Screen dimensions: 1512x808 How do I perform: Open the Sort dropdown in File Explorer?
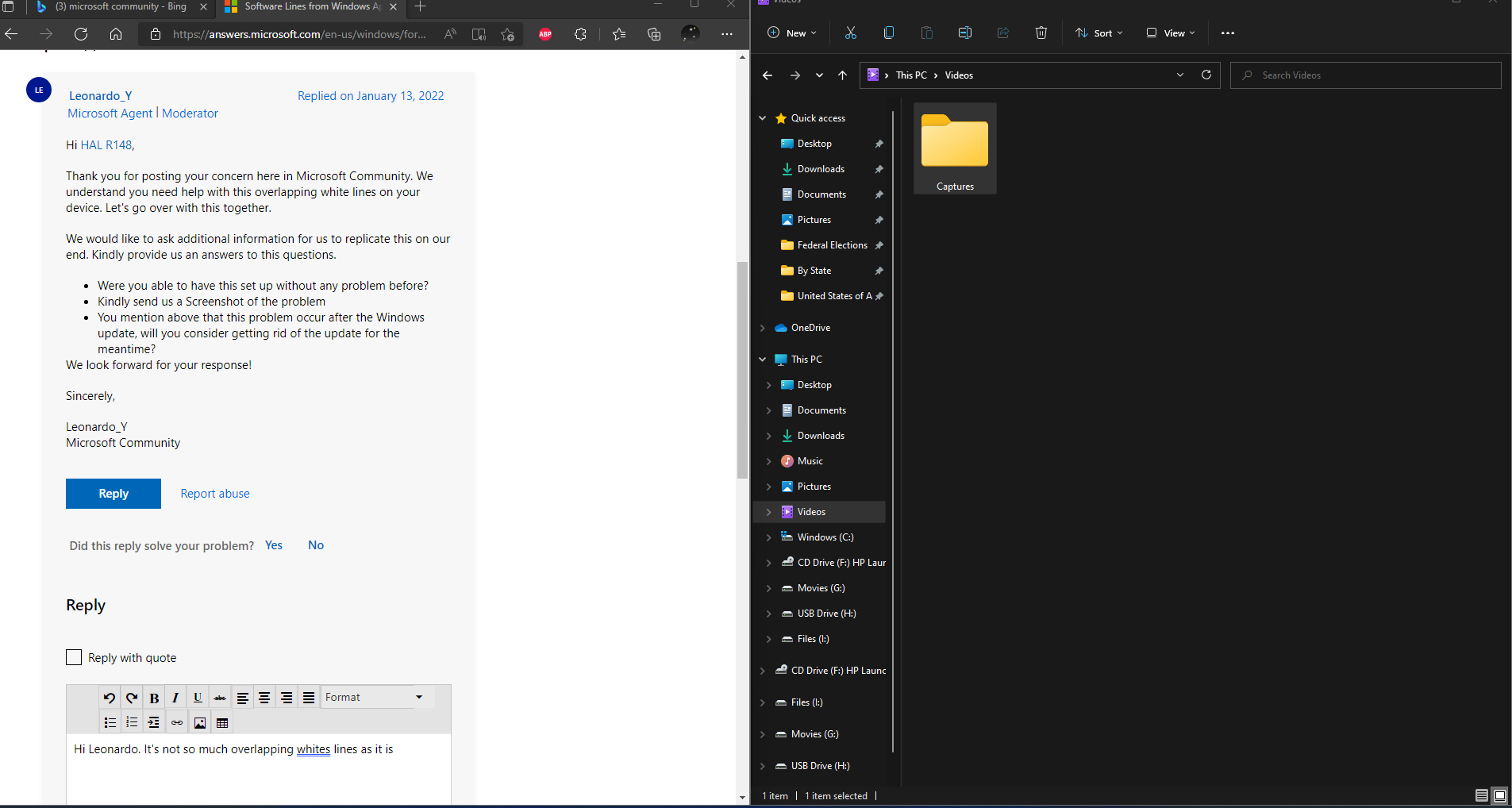[x=1099, y=33]
